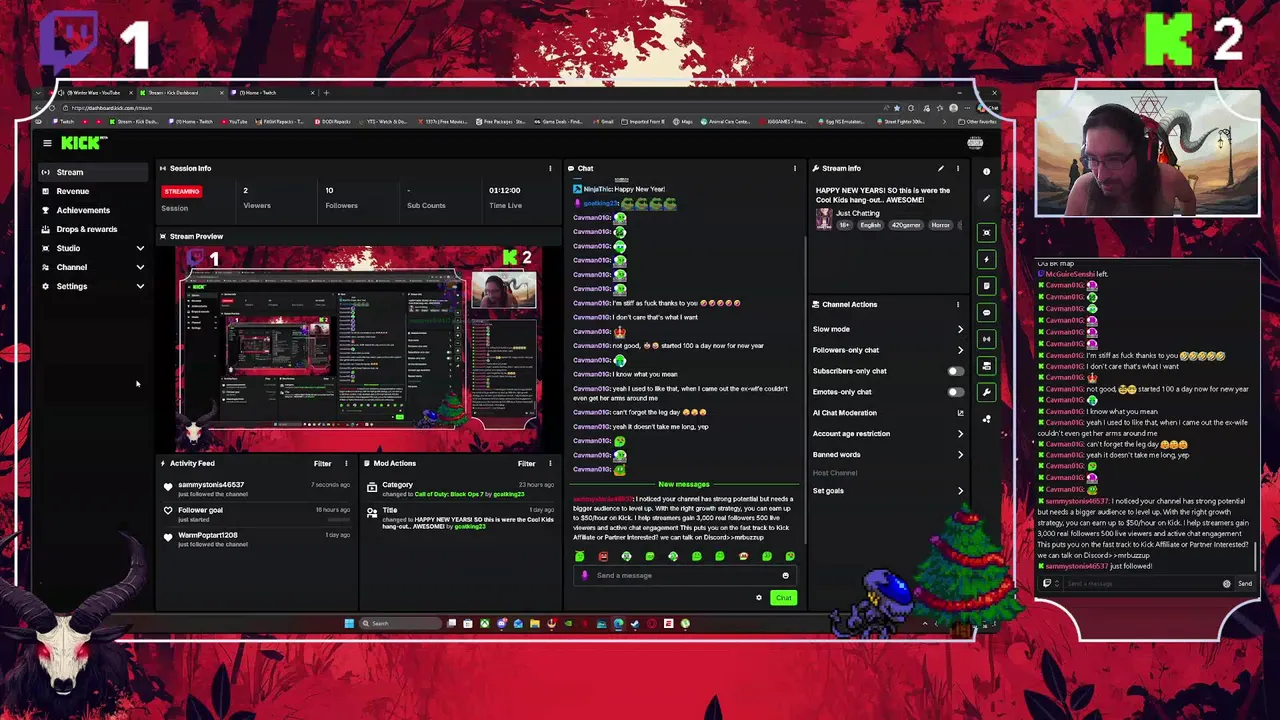Image resolution: width=1280 pixels, height=720 pixels.
Task: Open the Windows Start menu
Action: pos(349,623)
